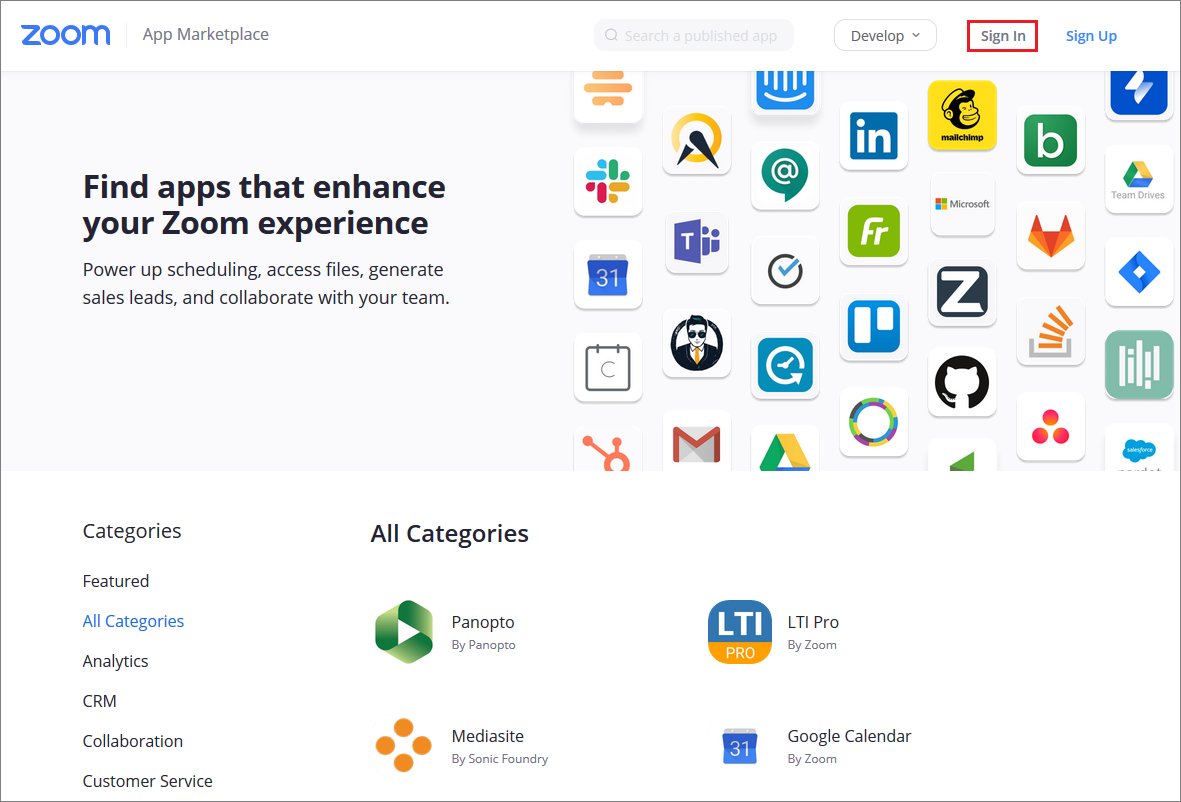The image size is (1181, 802).
Task: Click the Sign Up link
Action: click(1091, 36)
